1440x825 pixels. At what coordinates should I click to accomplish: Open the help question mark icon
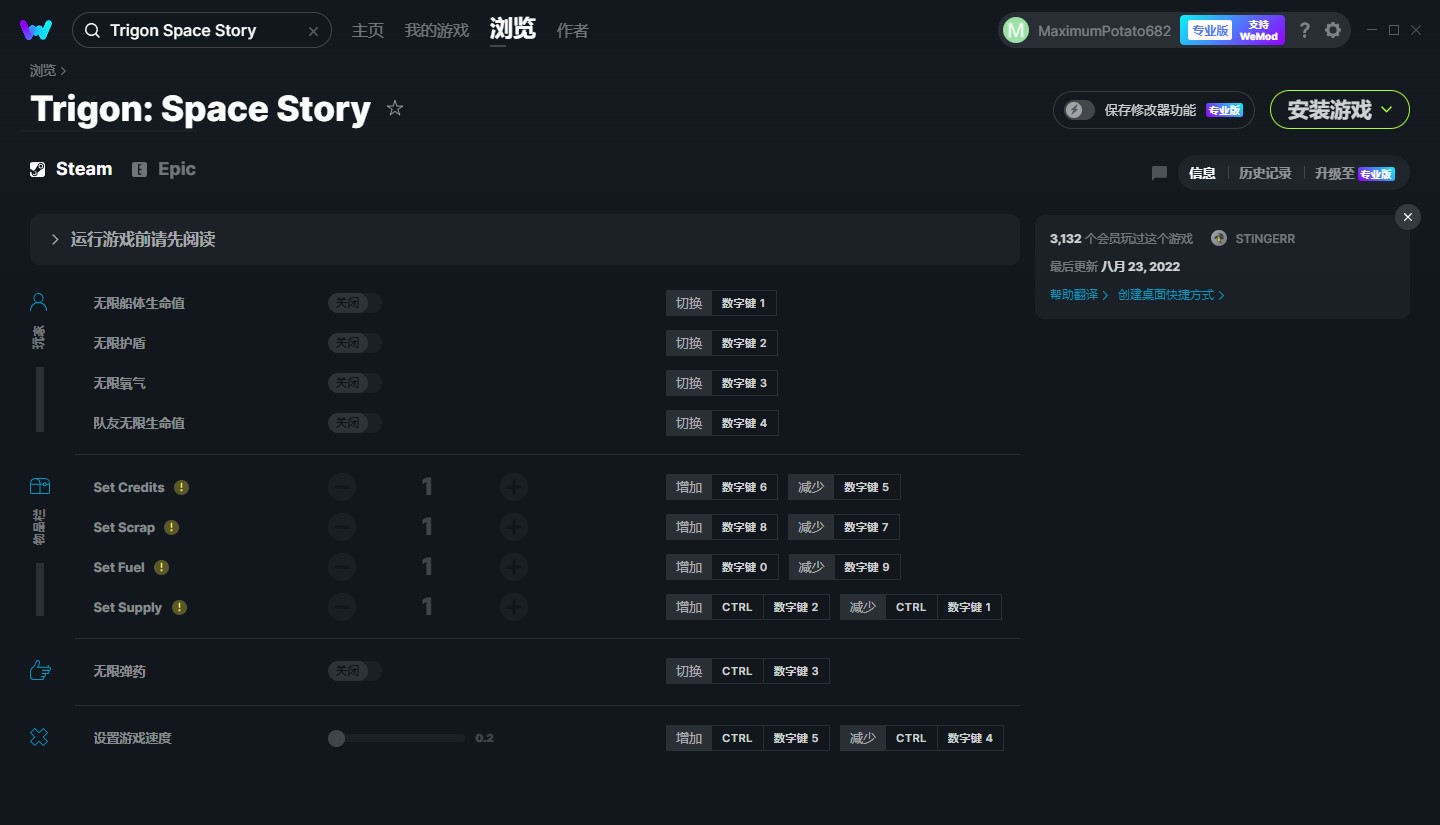pos(1304,30)
